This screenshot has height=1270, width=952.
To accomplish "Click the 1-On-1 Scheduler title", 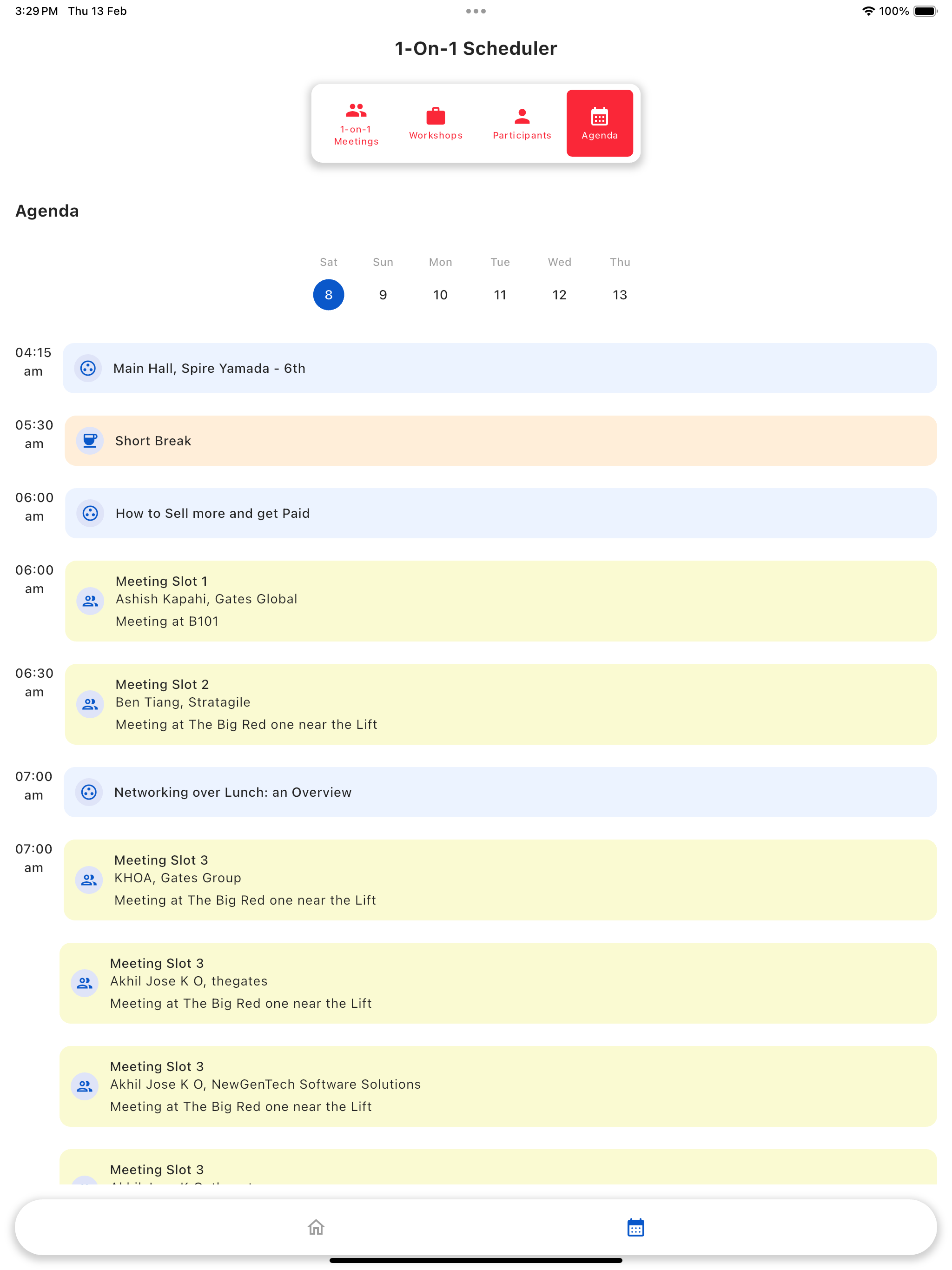I will point(476,48).
